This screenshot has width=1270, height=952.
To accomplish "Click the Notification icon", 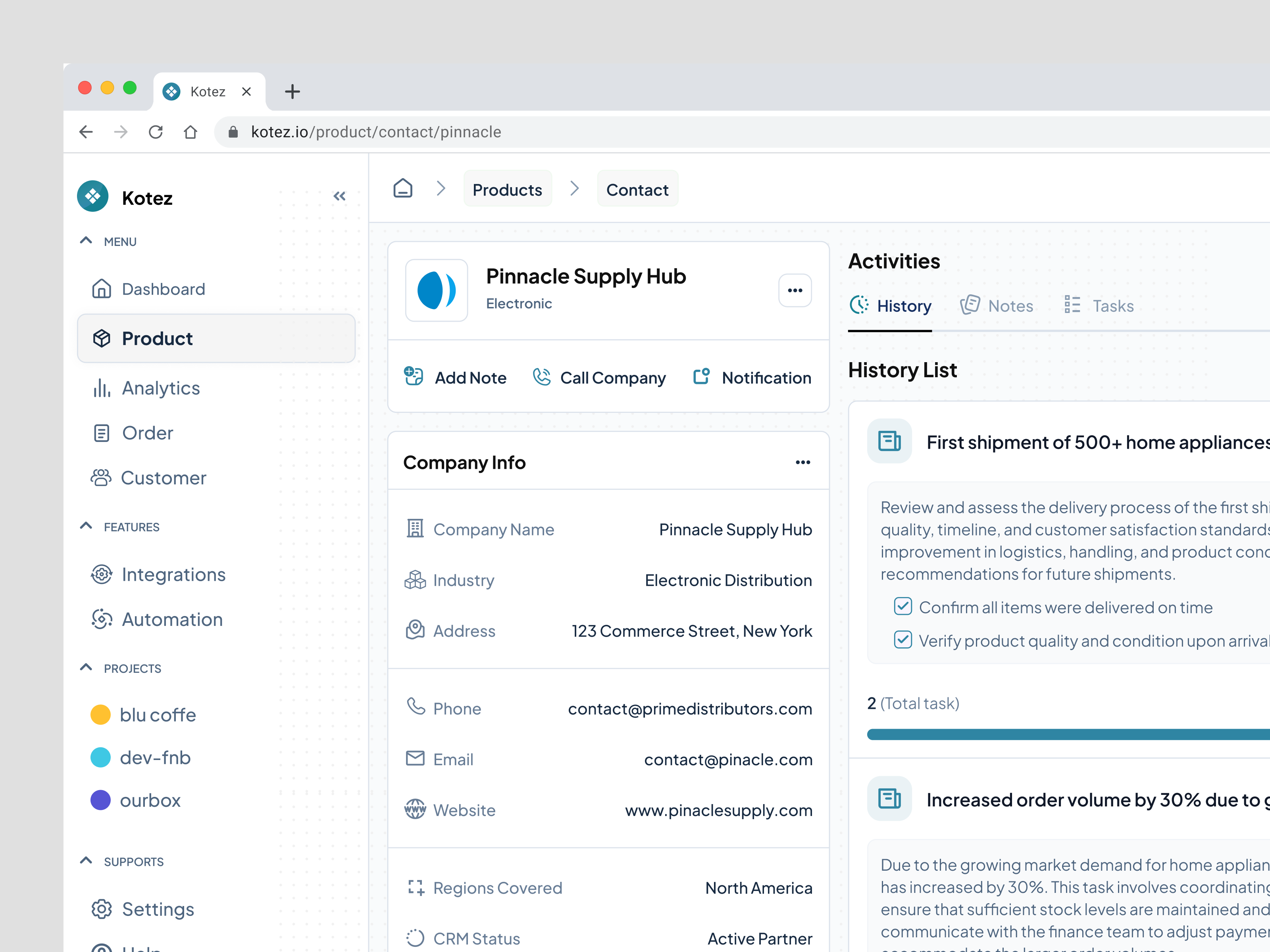I will pyautogui.click(x=702, y=376).
